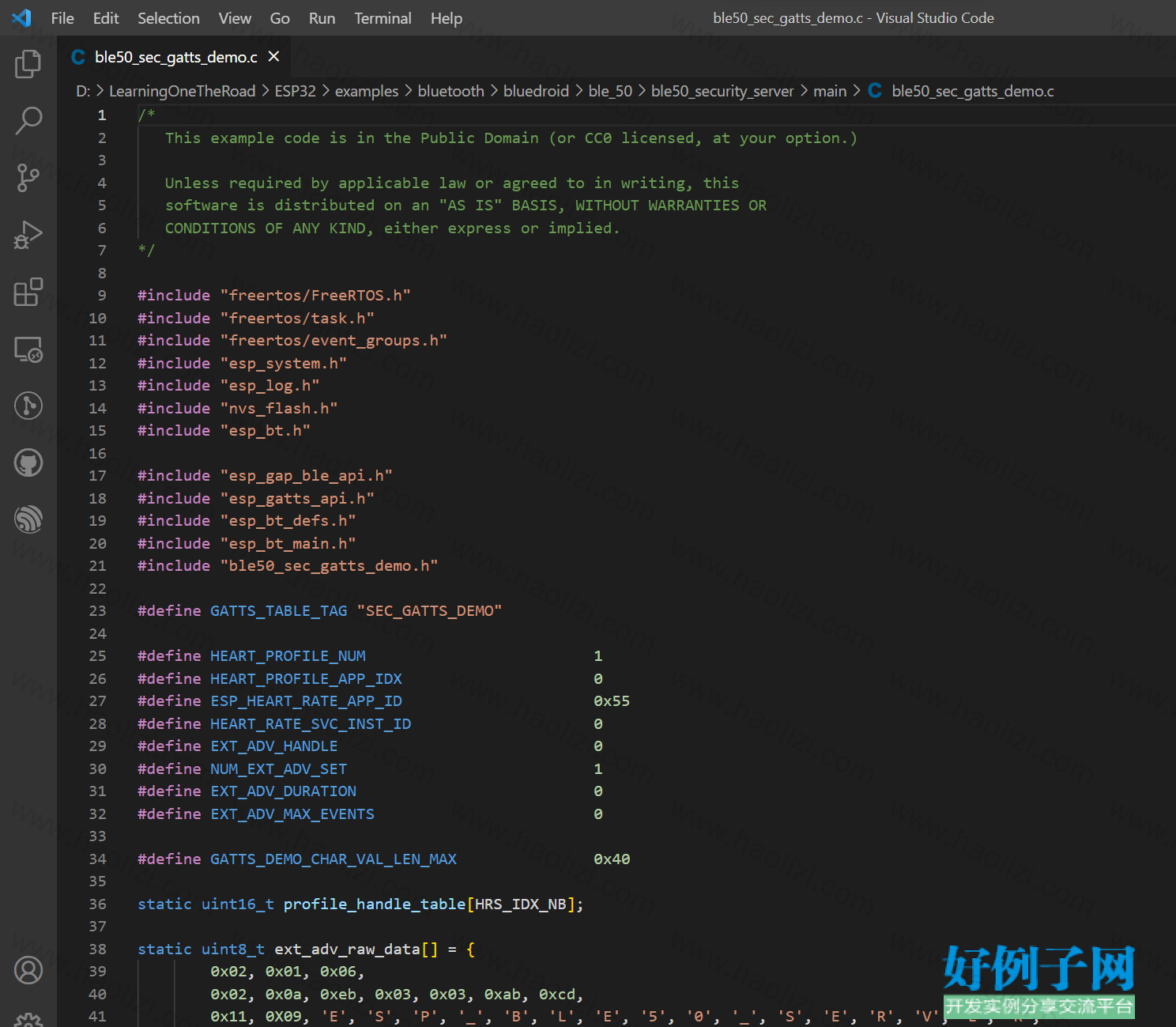Click the "esp_bt.h" include string

265,431
